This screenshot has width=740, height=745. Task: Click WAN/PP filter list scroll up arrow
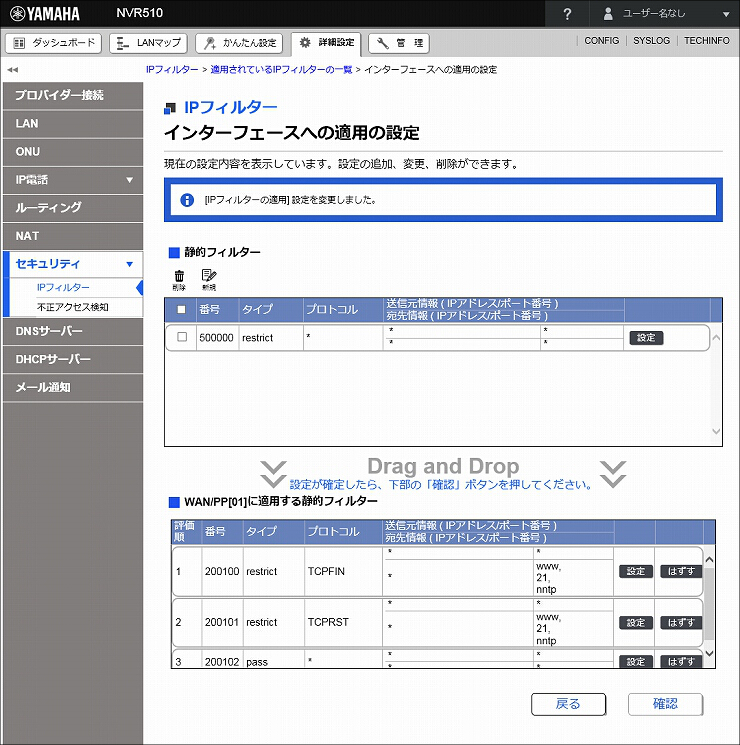click(x=709, y=560)
